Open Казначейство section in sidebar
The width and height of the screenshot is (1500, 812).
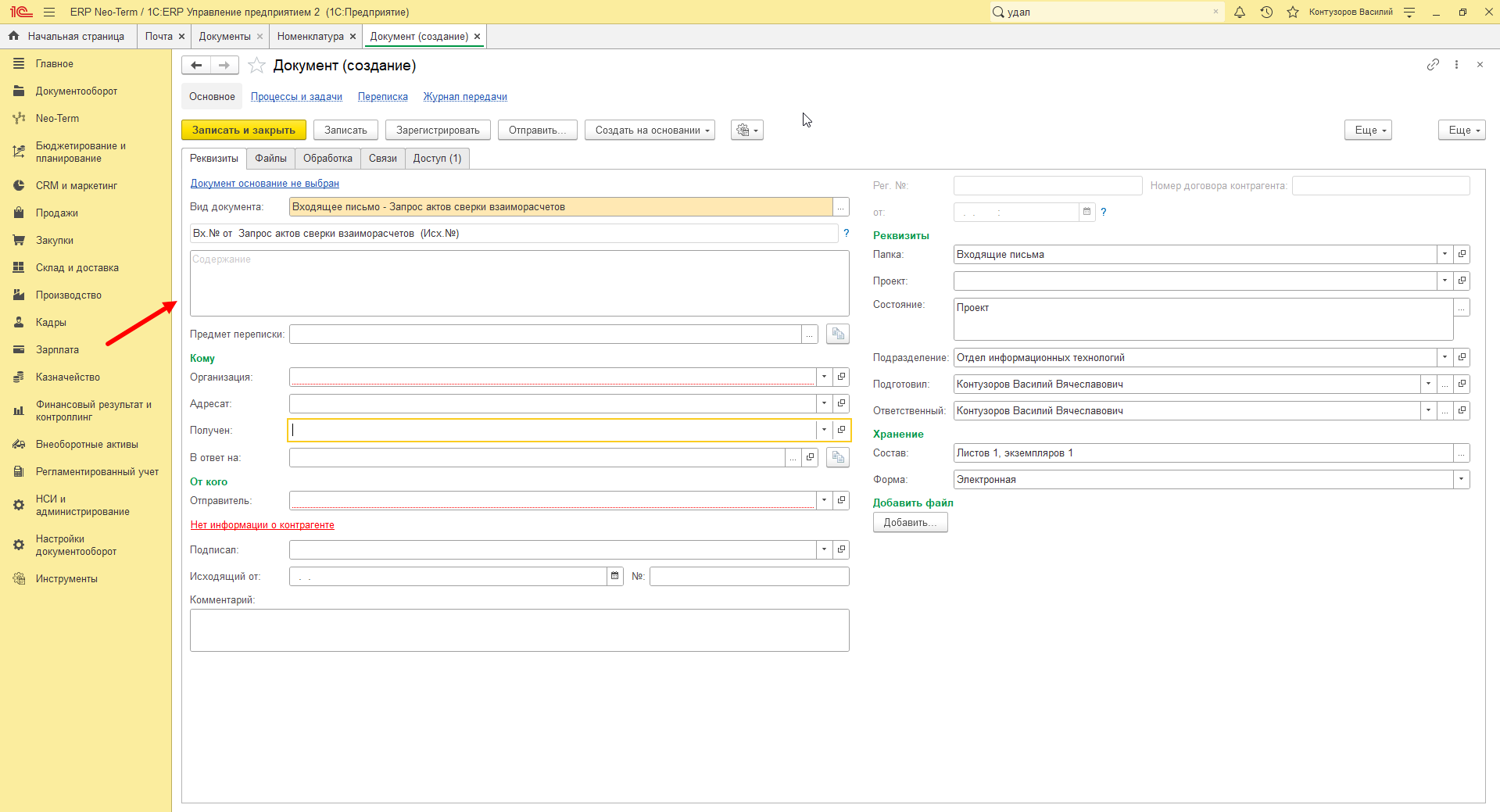click(x=68, y=377)
